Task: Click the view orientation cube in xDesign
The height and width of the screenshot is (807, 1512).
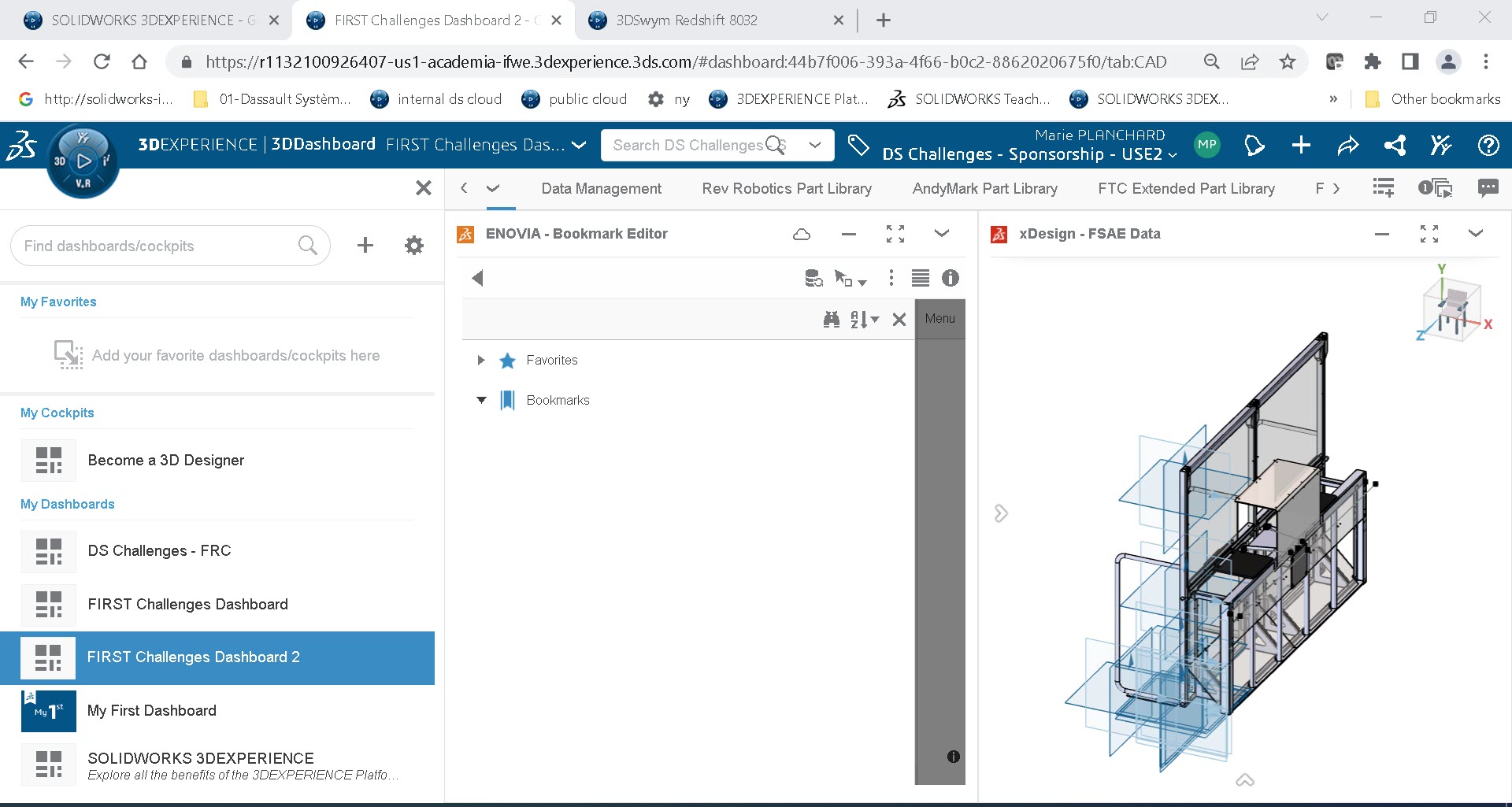Action: pyautogui.click(x=1454, y=308)
